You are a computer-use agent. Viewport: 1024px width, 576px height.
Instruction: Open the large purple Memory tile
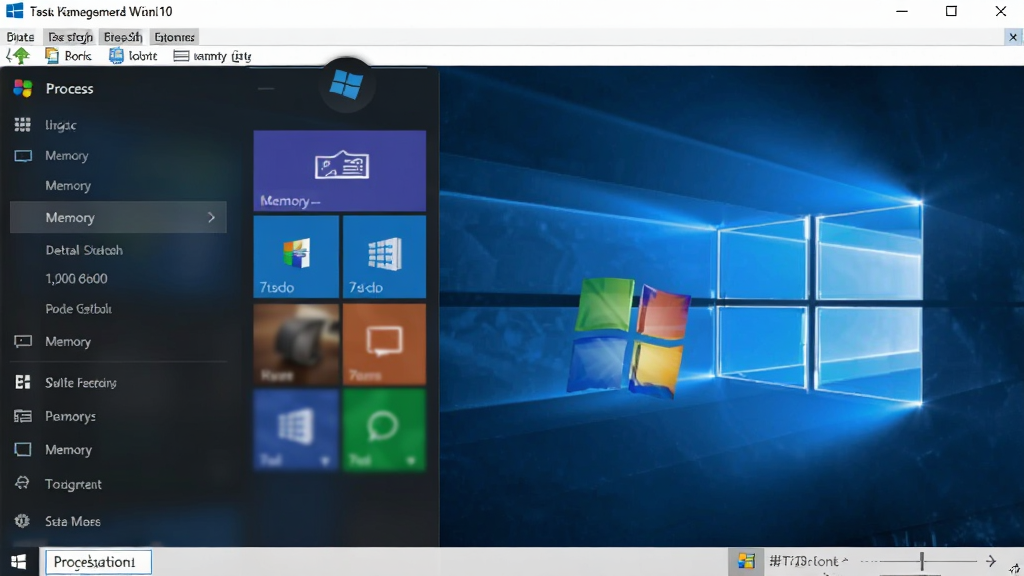click(x=340, y=170)
